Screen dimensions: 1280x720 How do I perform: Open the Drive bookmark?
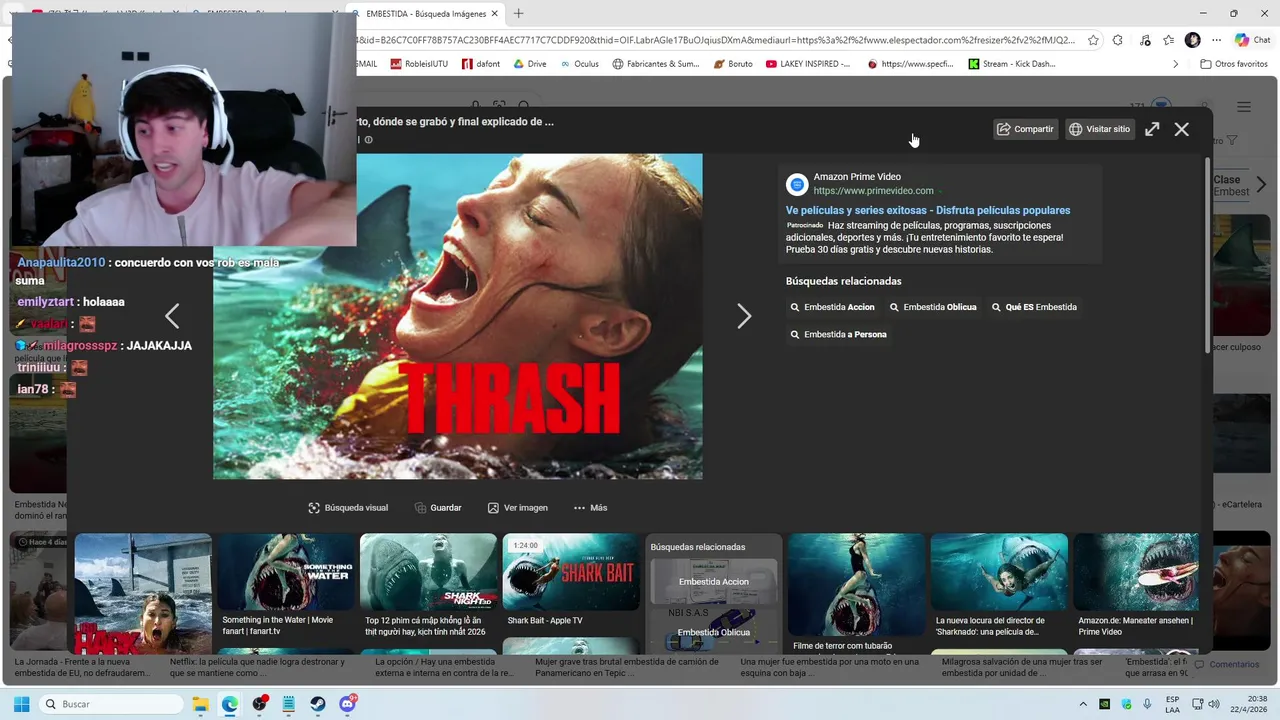tap(530, 64)
